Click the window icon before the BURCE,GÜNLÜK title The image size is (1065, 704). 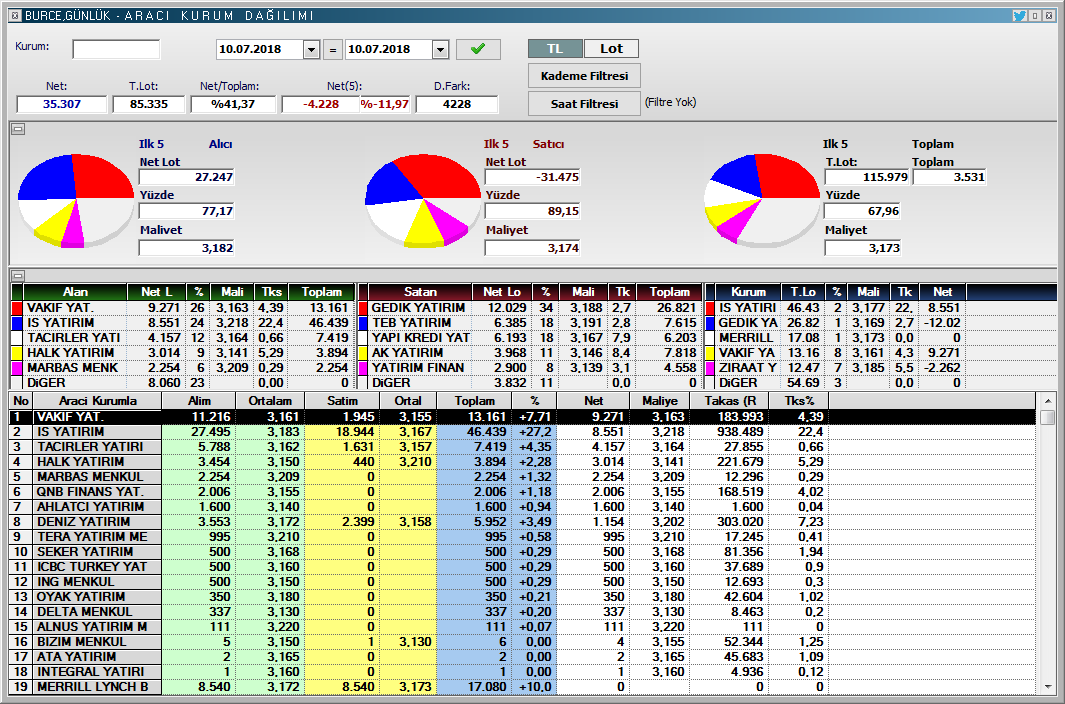pos(16,15)
